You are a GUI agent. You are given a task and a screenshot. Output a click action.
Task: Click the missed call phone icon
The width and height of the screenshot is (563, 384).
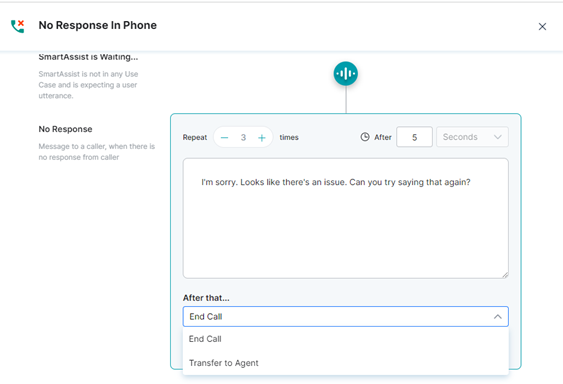(17, 26)
